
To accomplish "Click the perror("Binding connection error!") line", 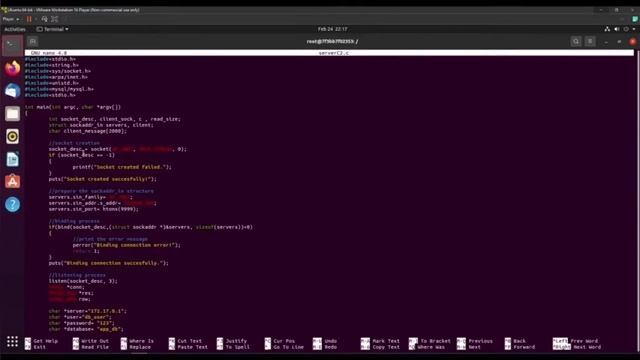I will (x=127, y=245).
